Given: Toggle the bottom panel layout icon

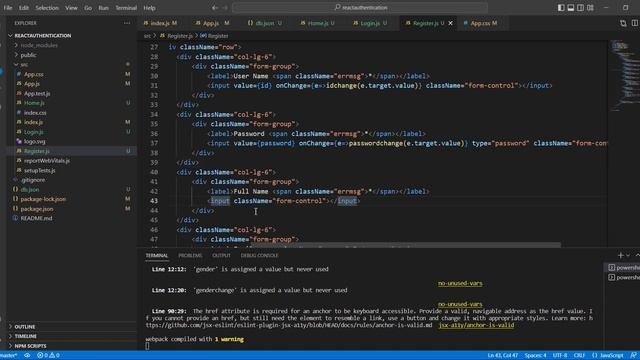Looking at the screenshot, I should [x=571, y=8].
